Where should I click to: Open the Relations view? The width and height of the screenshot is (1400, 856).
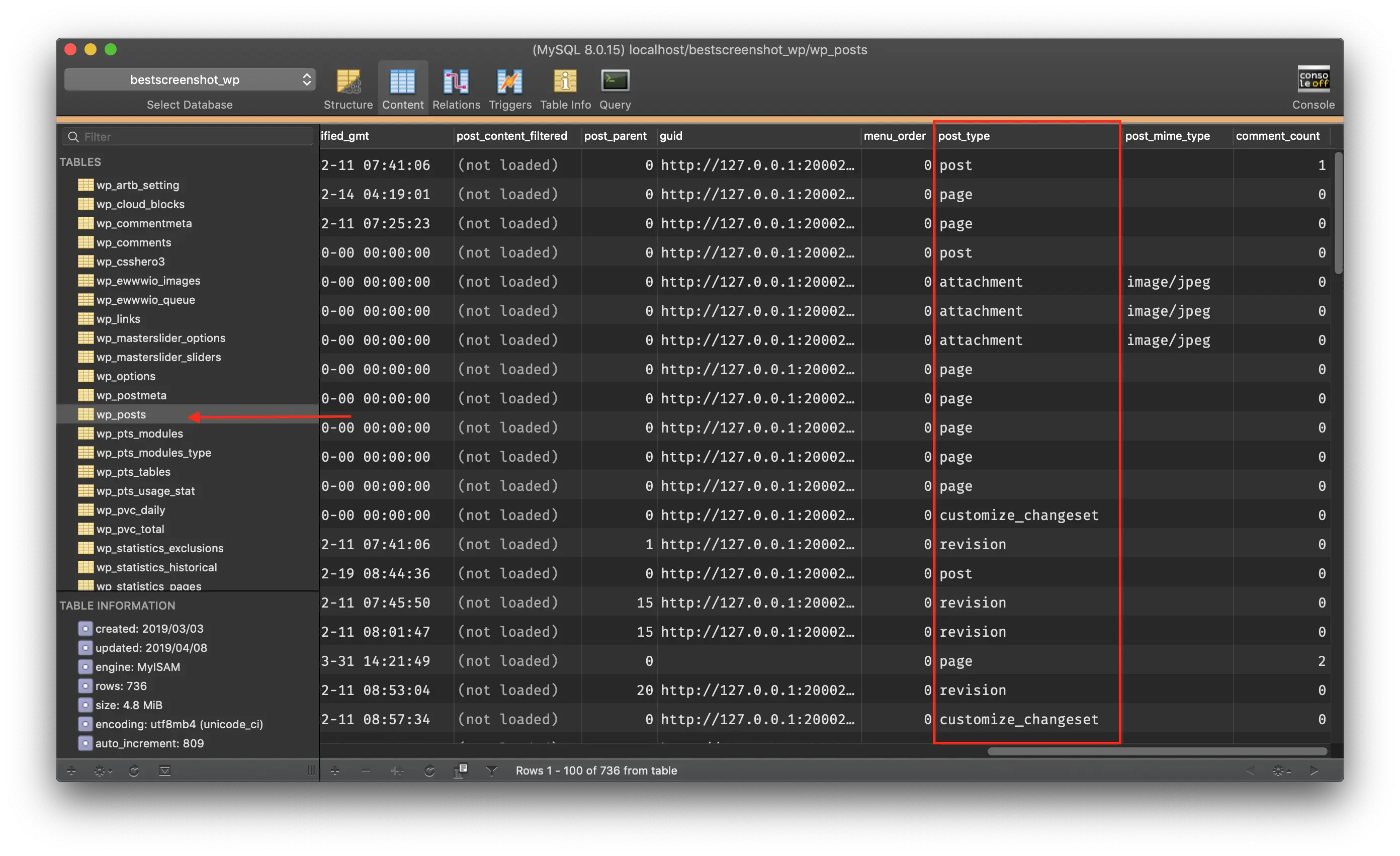pyautogui.click(x=456, y=82)
